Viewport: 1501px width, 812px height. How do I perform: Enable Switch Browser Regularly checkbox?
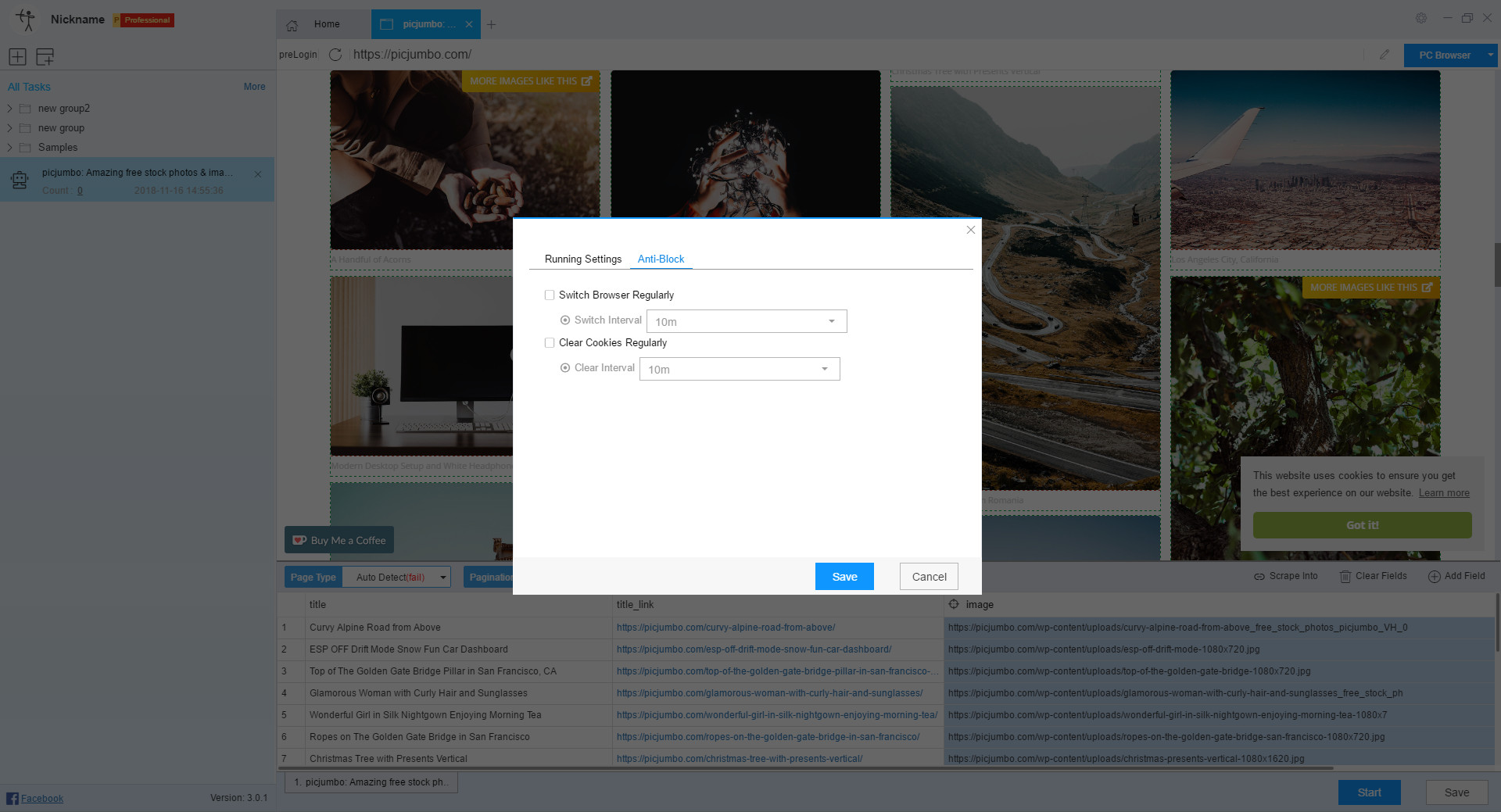point(550,295)
